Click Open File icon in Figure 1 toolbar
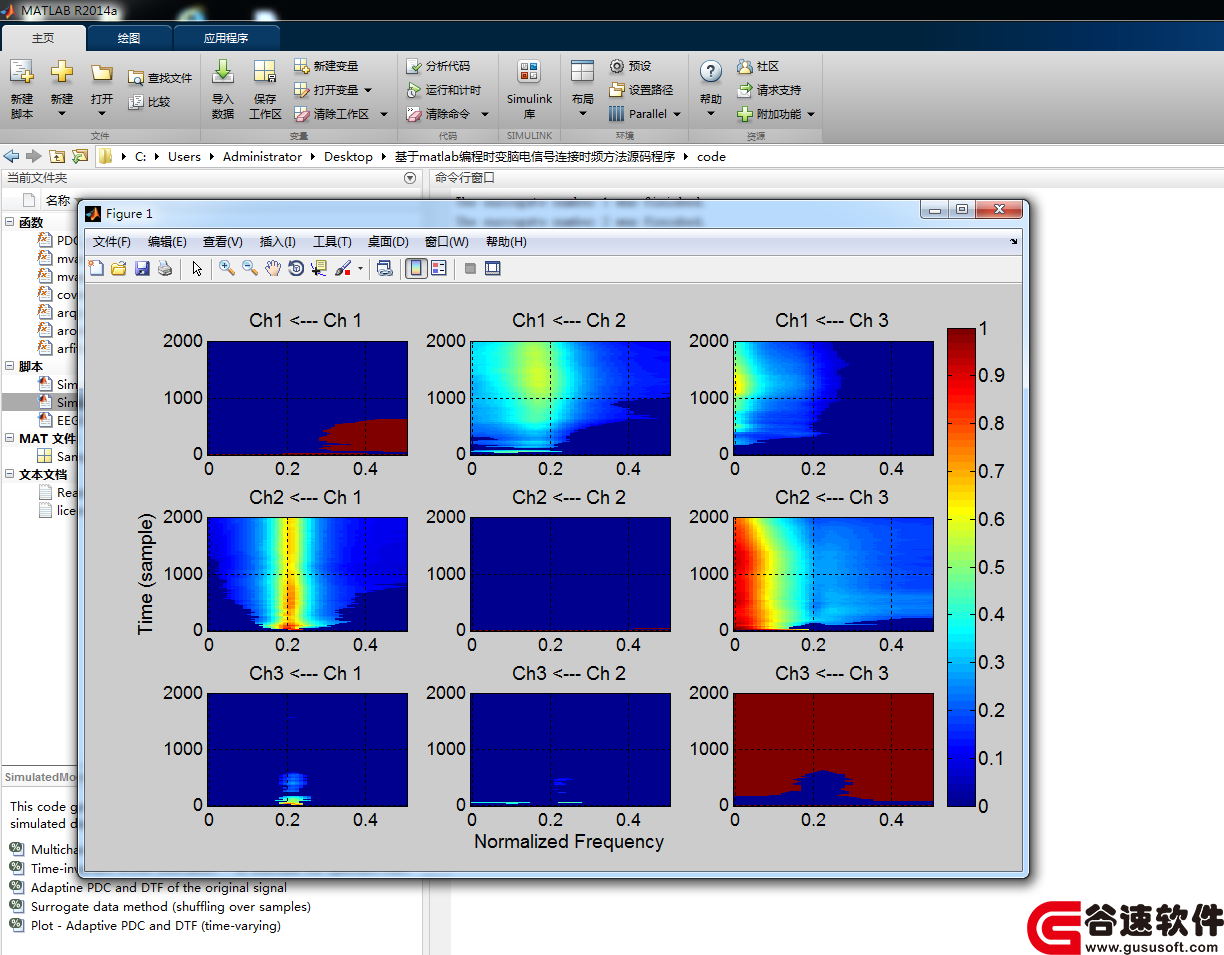Image resolution: width=1224 pixels, height=955 pixels. (x=118, y=268)
